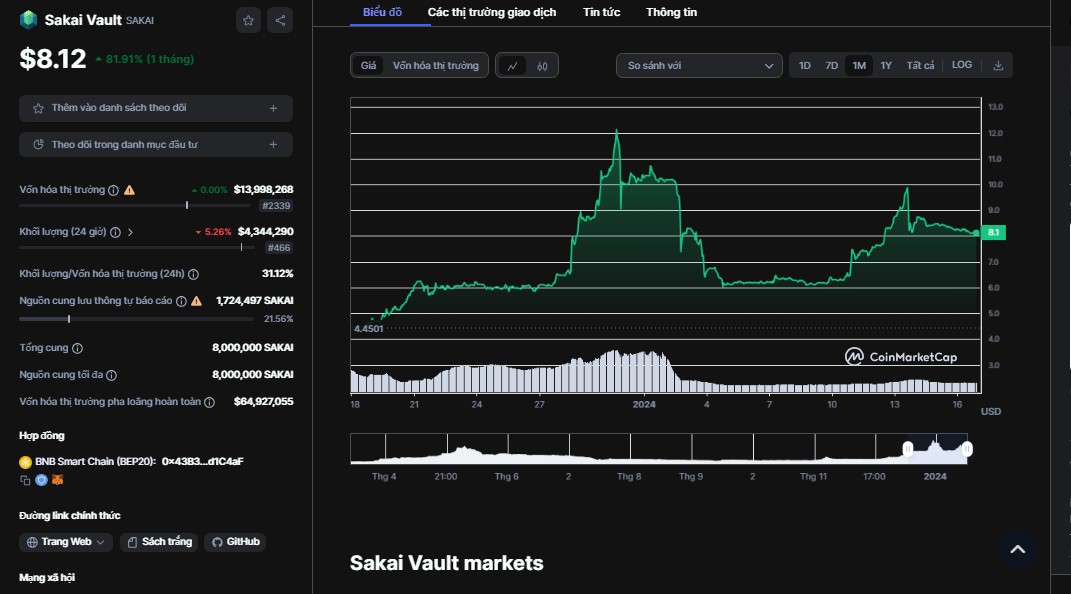Click plus icon on Thêm vào danh sách theo dõi
Screen dimensions: 1071x594
[x=273, y=109]
